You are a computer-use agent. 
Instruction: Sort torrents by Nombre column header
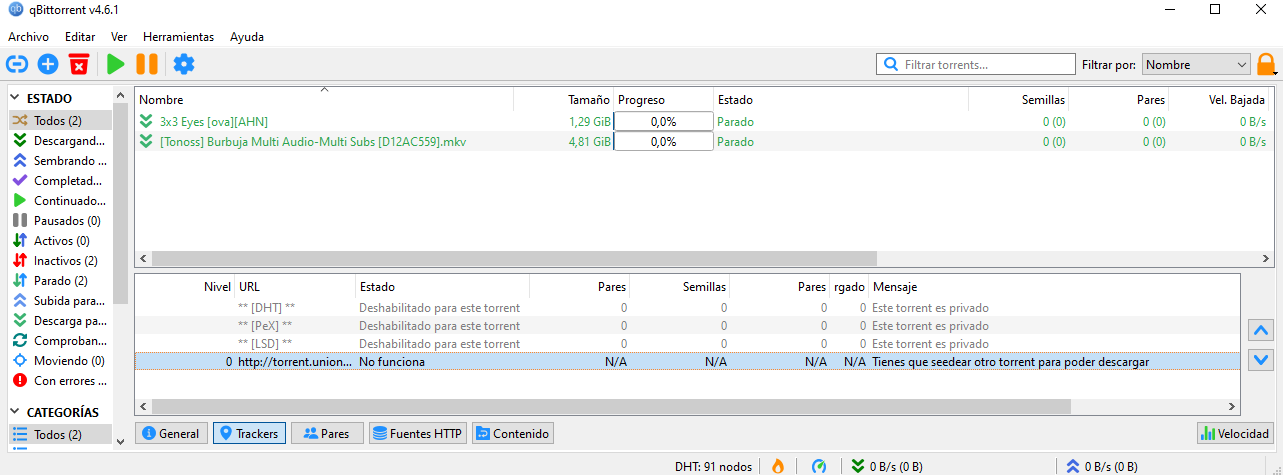324,100
